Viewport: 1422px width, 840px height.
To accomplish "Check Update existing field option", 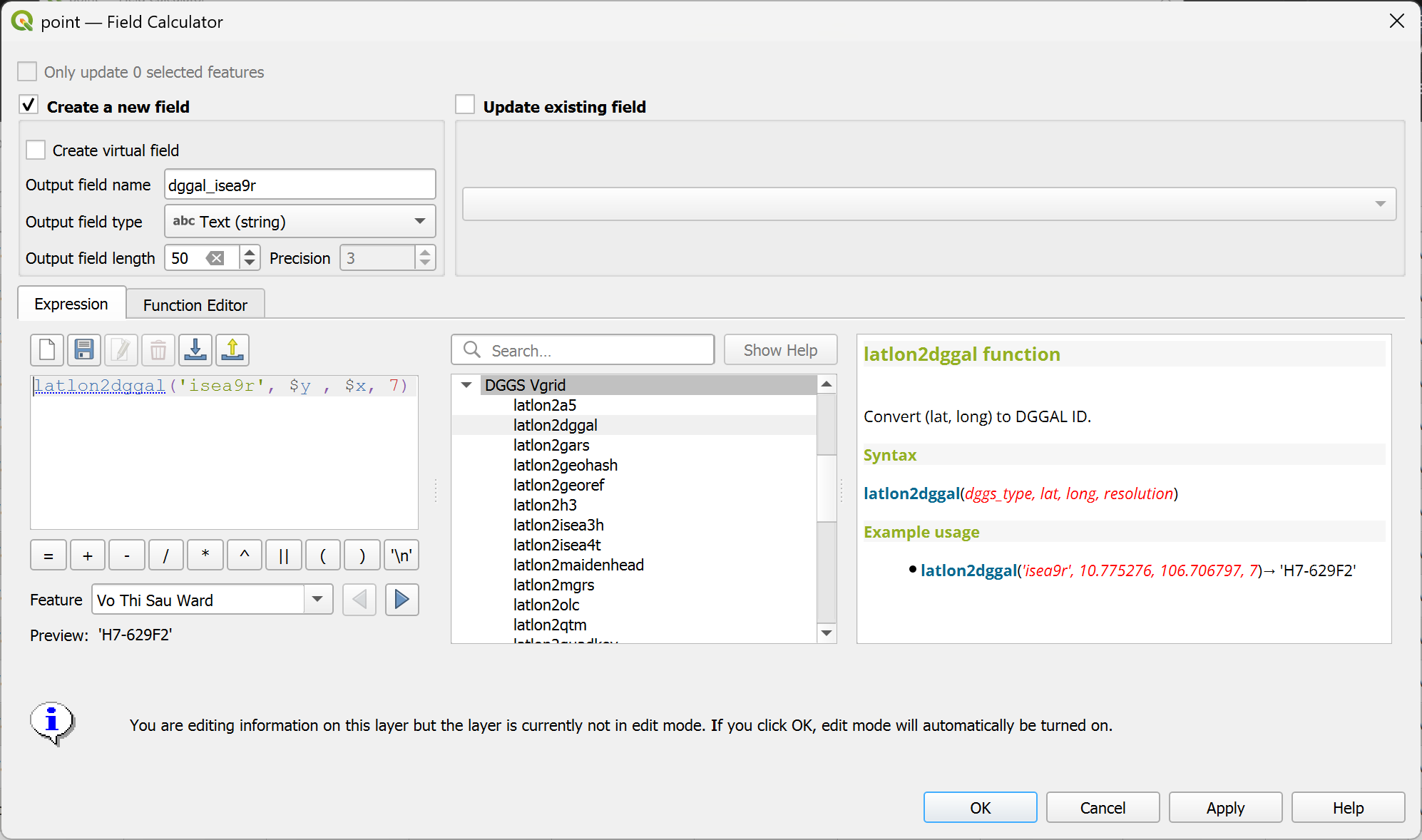I will click(x=465, y=106).
